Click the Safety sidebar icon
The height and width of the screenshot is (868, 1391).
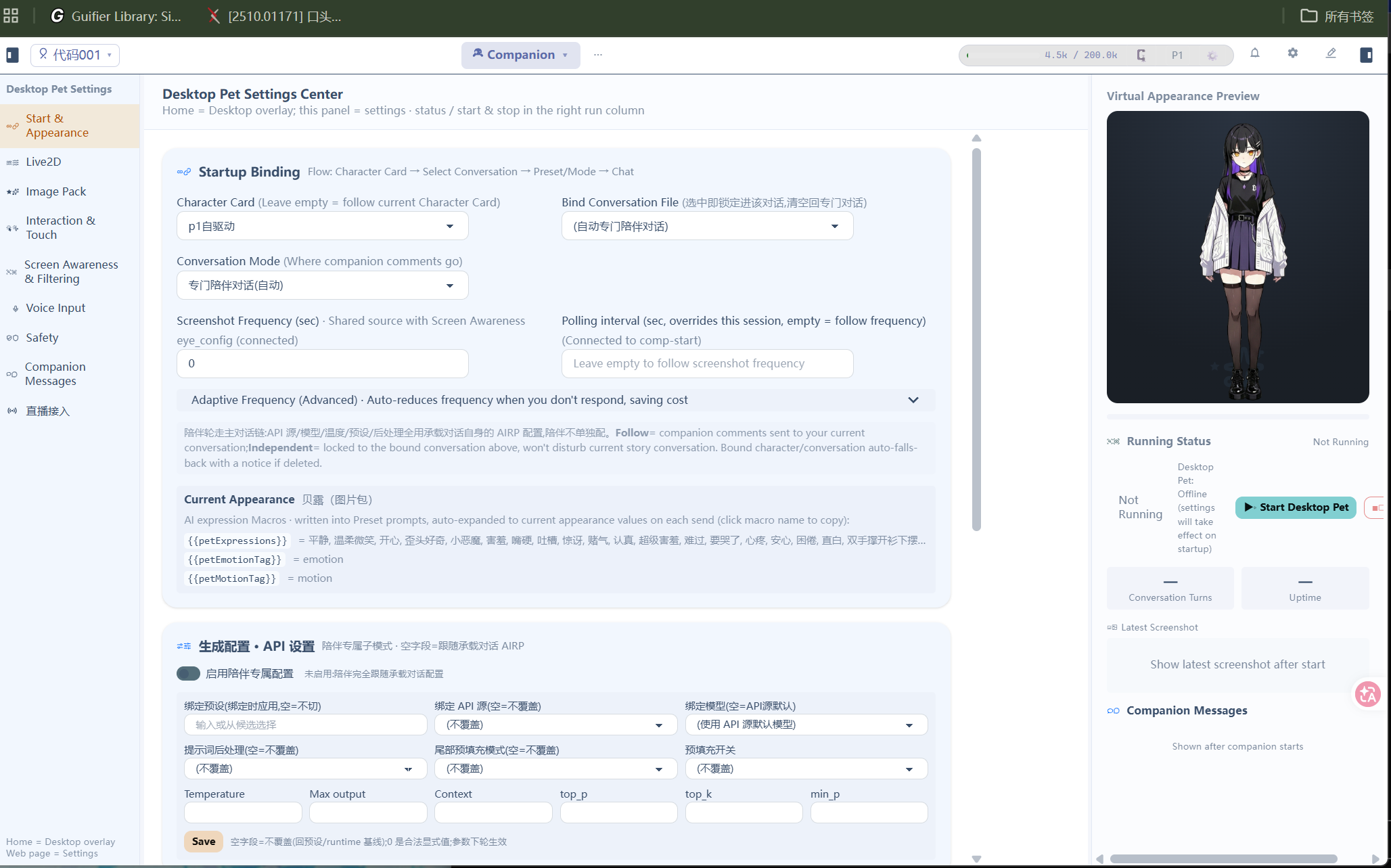pos(12,338)
